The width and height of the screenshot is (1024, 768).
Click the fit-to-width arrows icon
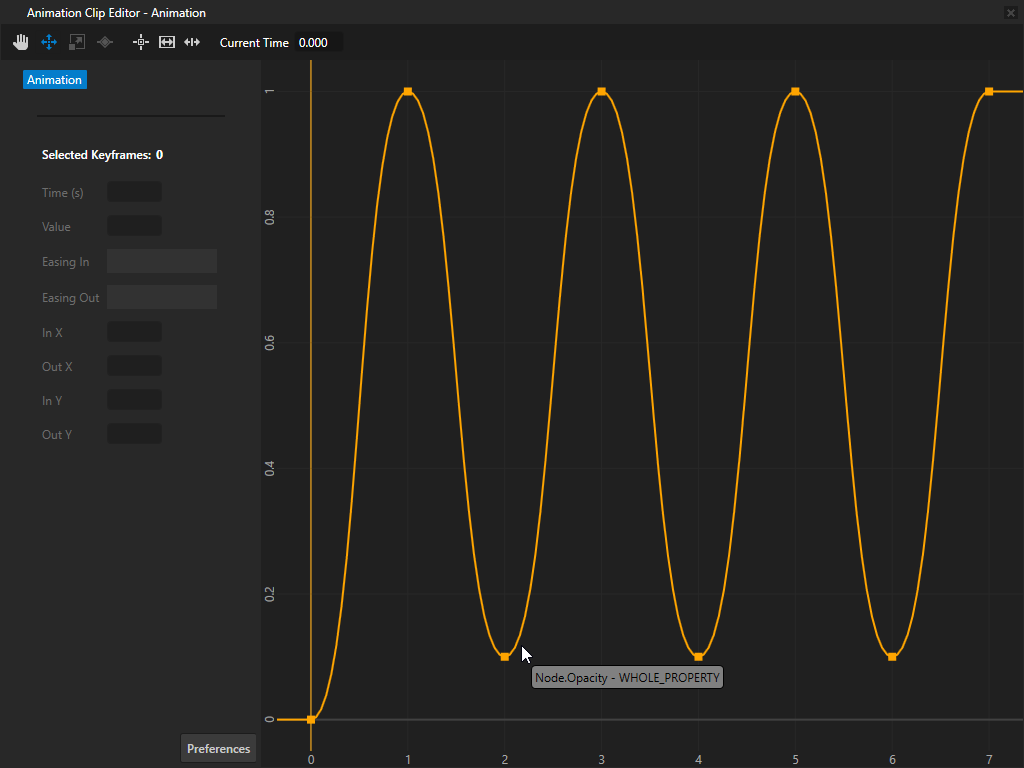[x=167, y=42]
